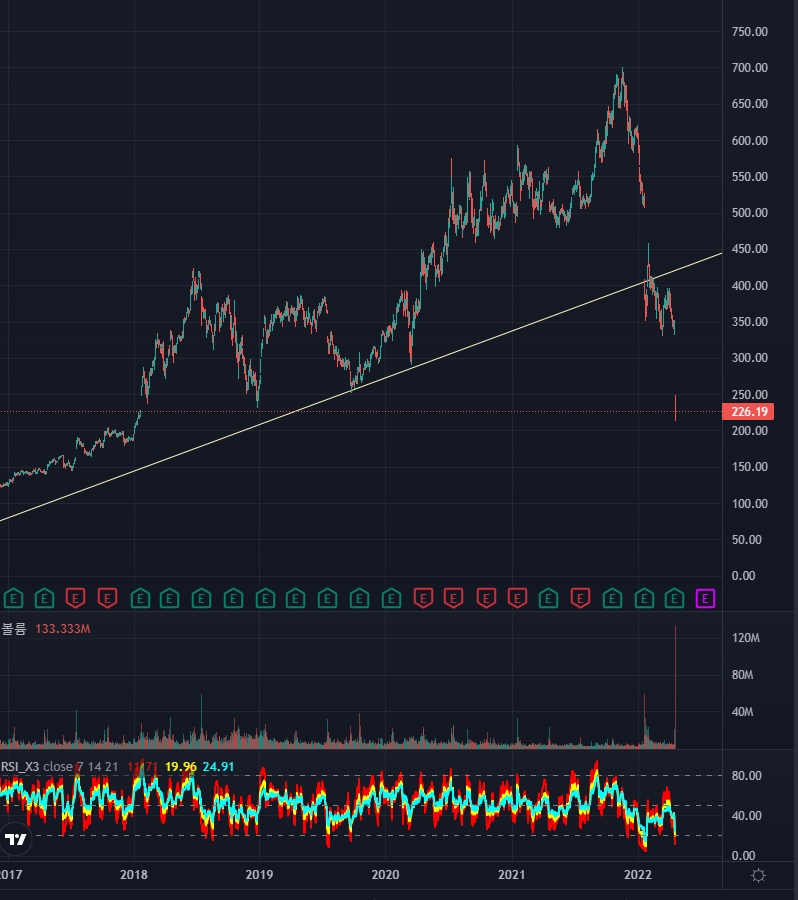Click the red 226.19 current price label

point(748,412)
